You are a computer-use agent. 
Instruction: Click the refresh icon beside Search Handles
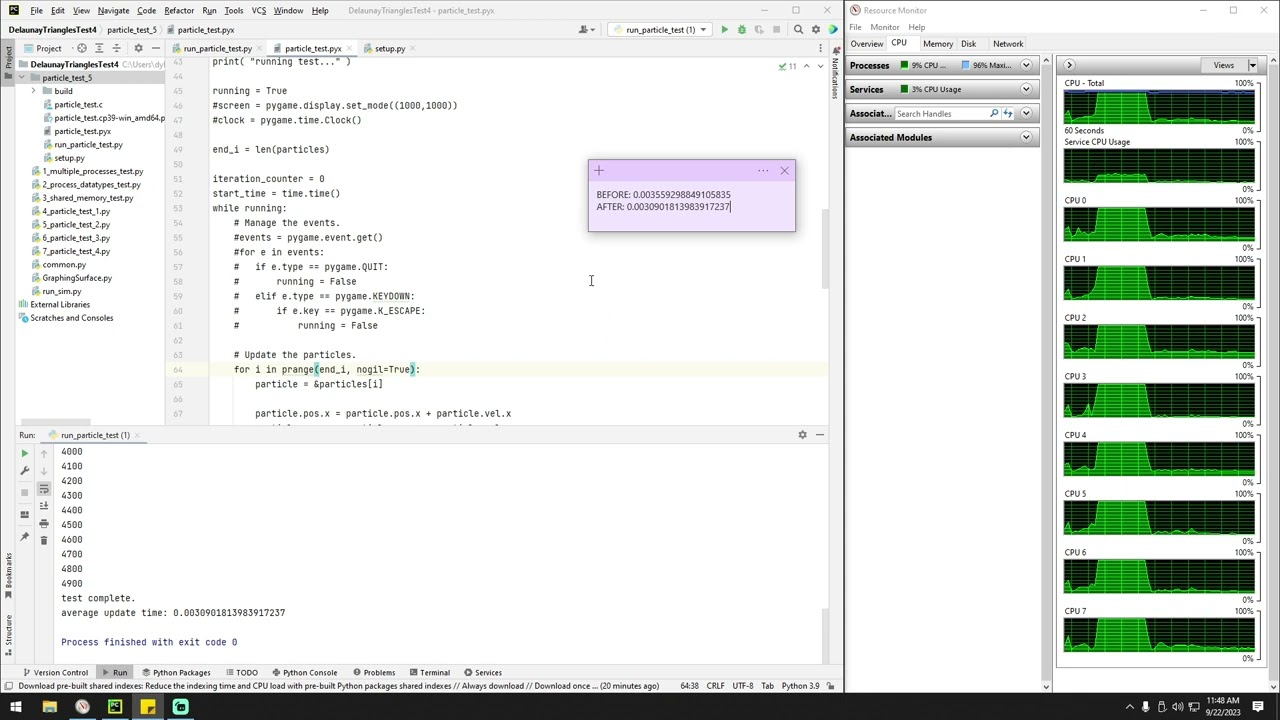[1008, 114]
